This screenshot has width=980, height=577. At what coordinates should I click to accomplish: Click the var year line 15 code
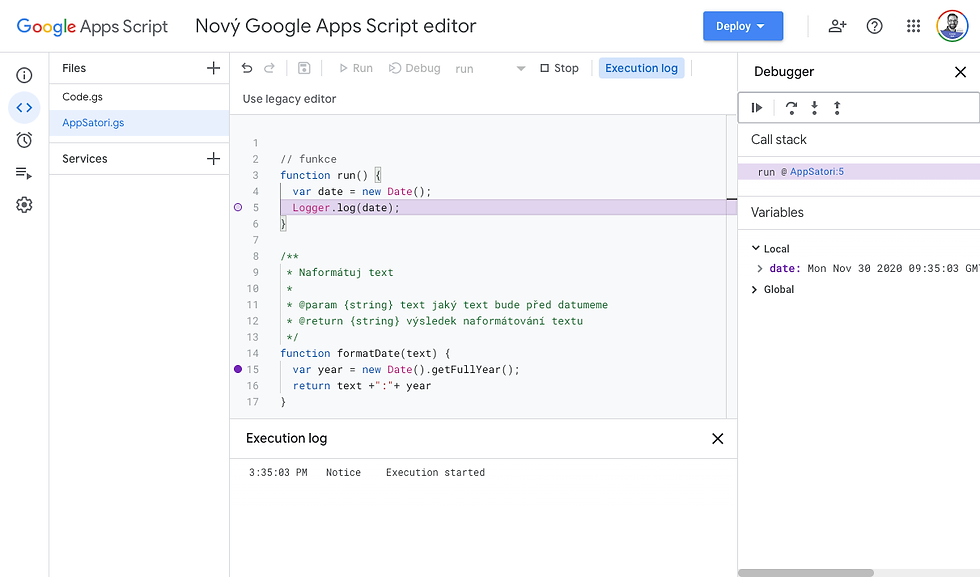[406, 369]
